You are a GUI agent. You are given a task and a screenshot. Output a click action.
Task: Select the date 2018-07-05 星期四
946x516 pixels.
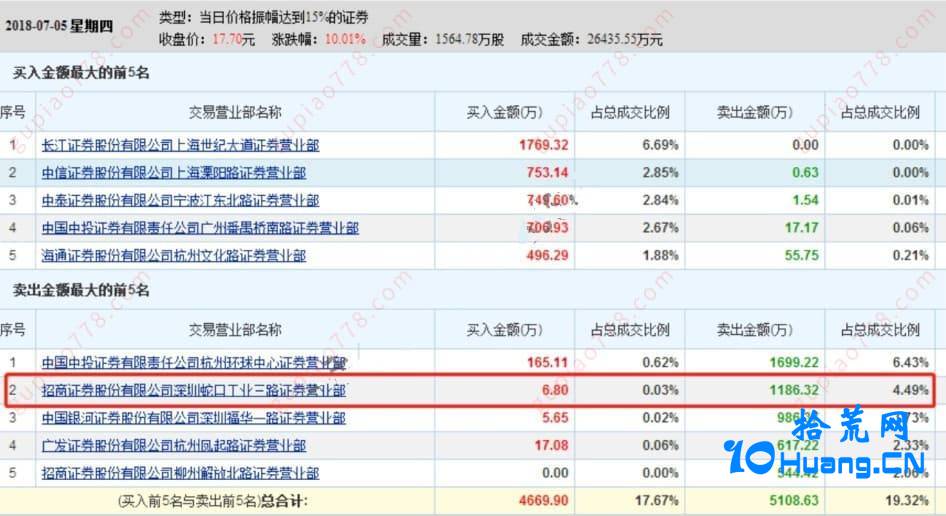click(59, 26)
